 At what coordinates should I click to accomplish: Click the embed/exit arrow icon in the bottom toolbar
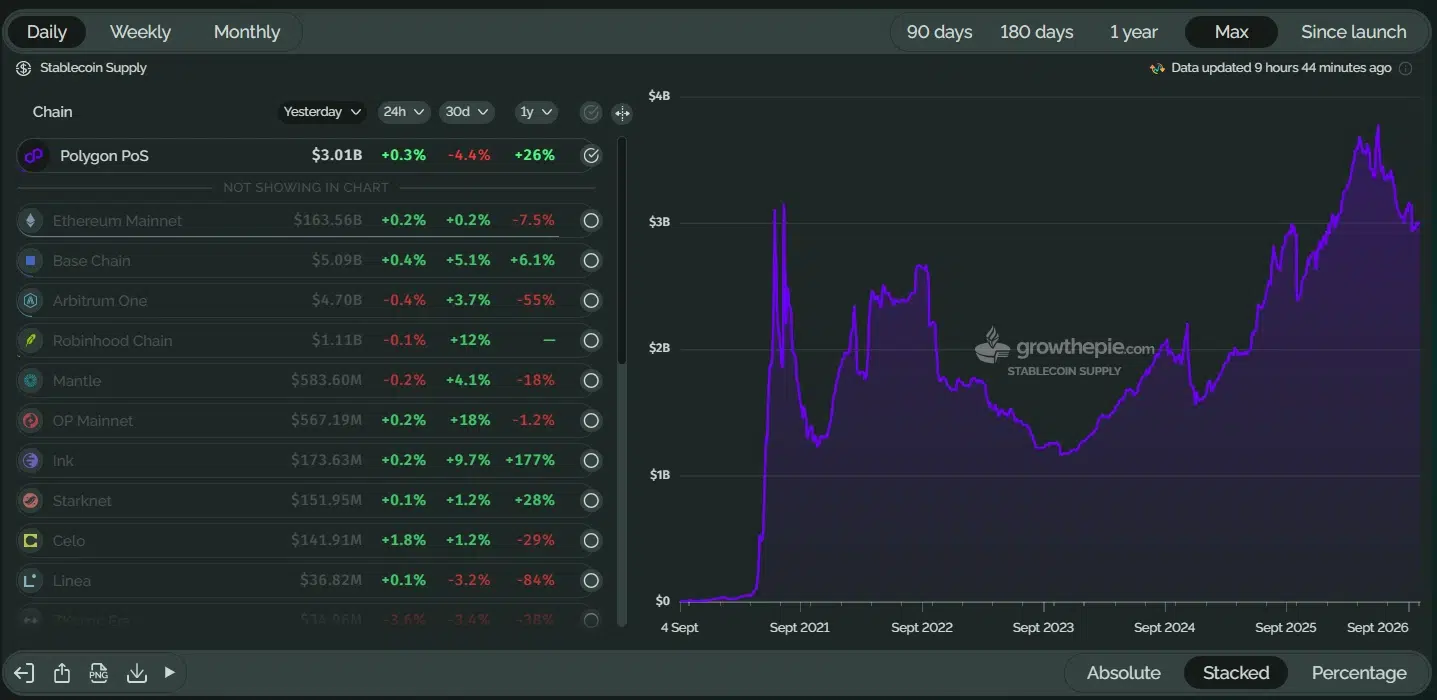coord(25,673)
